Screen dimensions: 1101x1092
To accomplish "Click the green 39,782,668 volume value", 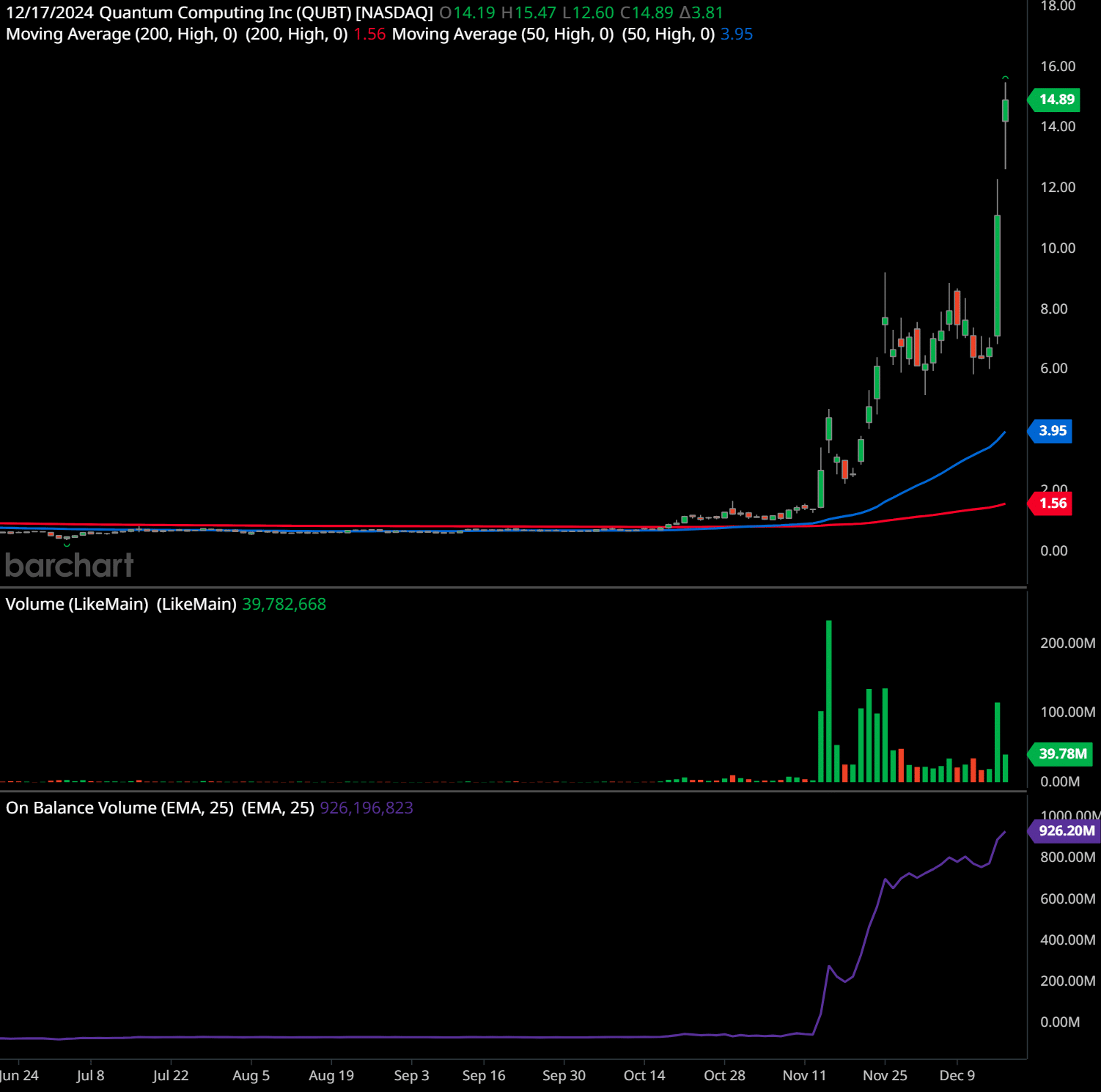I will point(284,605).
